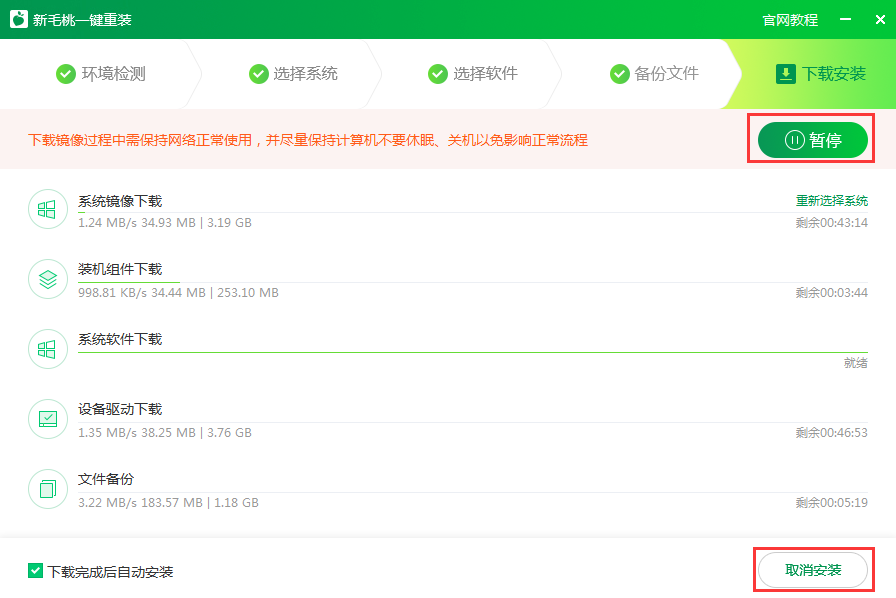Viewport: 896px width, 598px height.
Task: Click the 文件备份 title text
Action: (x=106, y=479)
